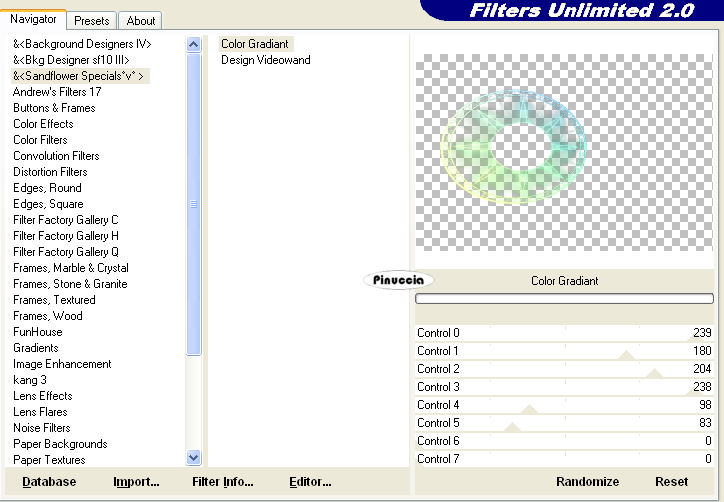Click the Control 5 slider handle
Screen dimensions: 724x502
[512, 427]
